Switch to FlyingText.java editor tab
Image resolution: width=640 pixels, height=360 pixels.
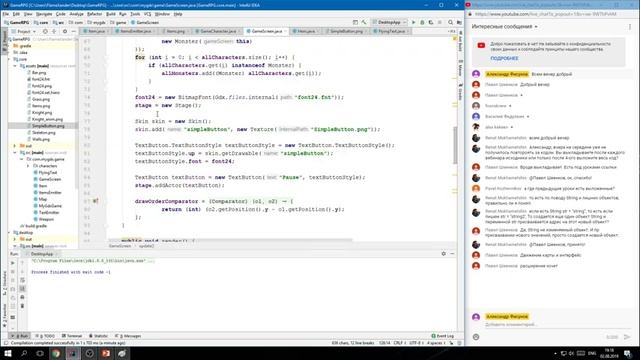coord(391,31)
